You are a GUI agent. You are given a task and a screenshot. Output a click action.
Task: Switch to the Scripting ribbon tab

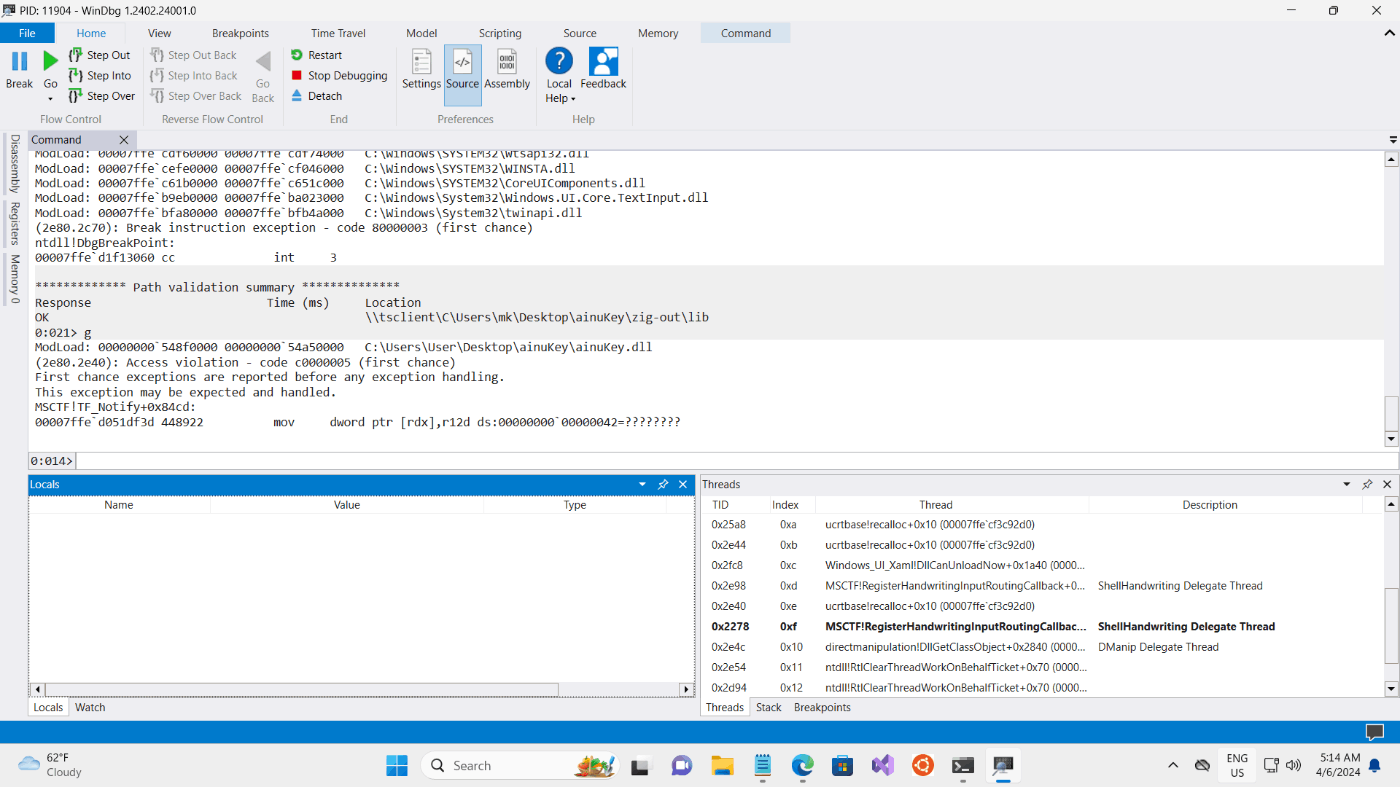click(x=500, y=33)
